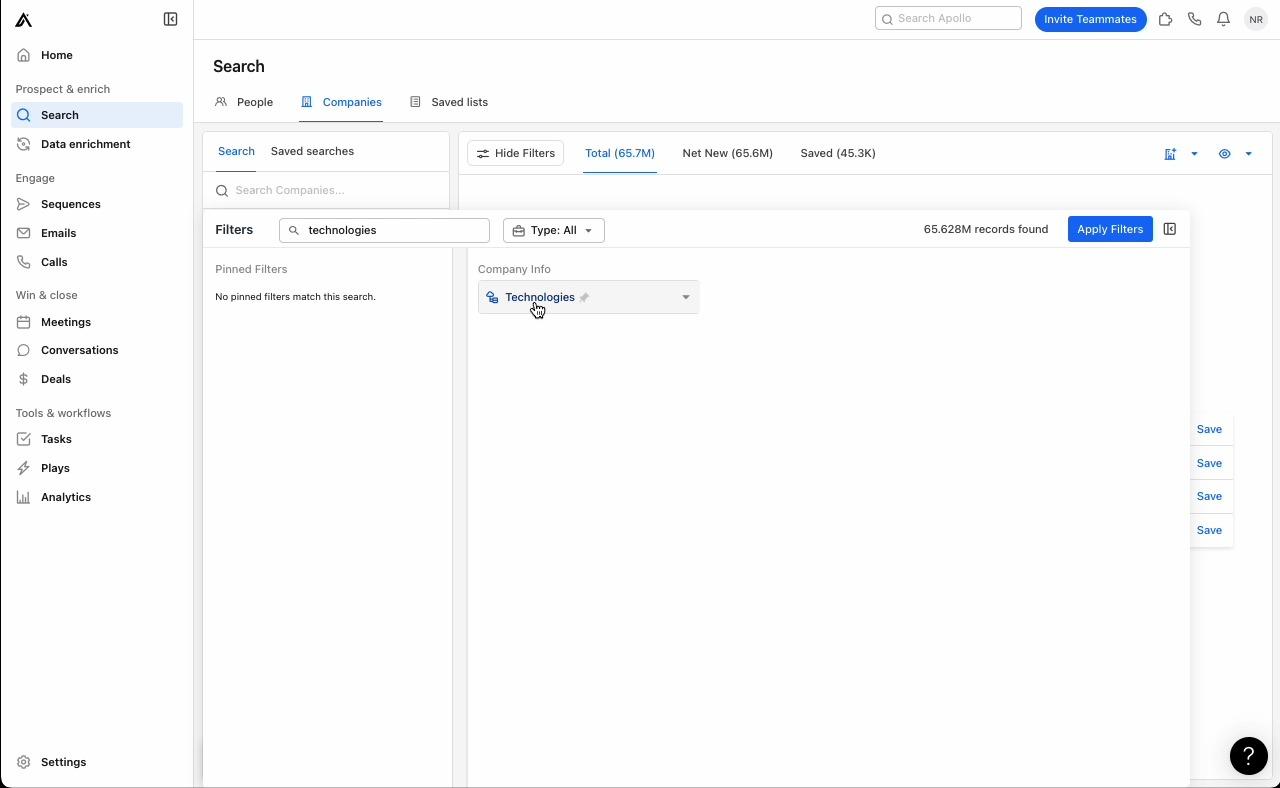Collapse the left sidebar using toggle icon
1280x788 pixels.
(171, 19)
